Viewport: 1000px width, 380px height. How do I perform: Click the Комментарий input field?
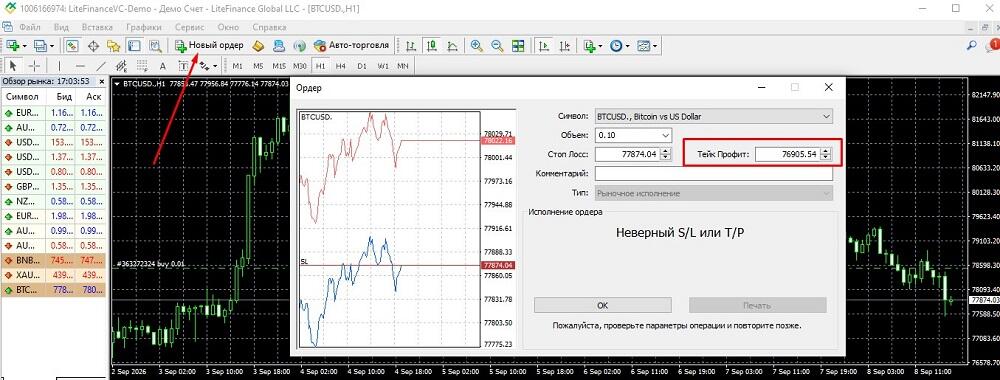click(x=714, y=173)
